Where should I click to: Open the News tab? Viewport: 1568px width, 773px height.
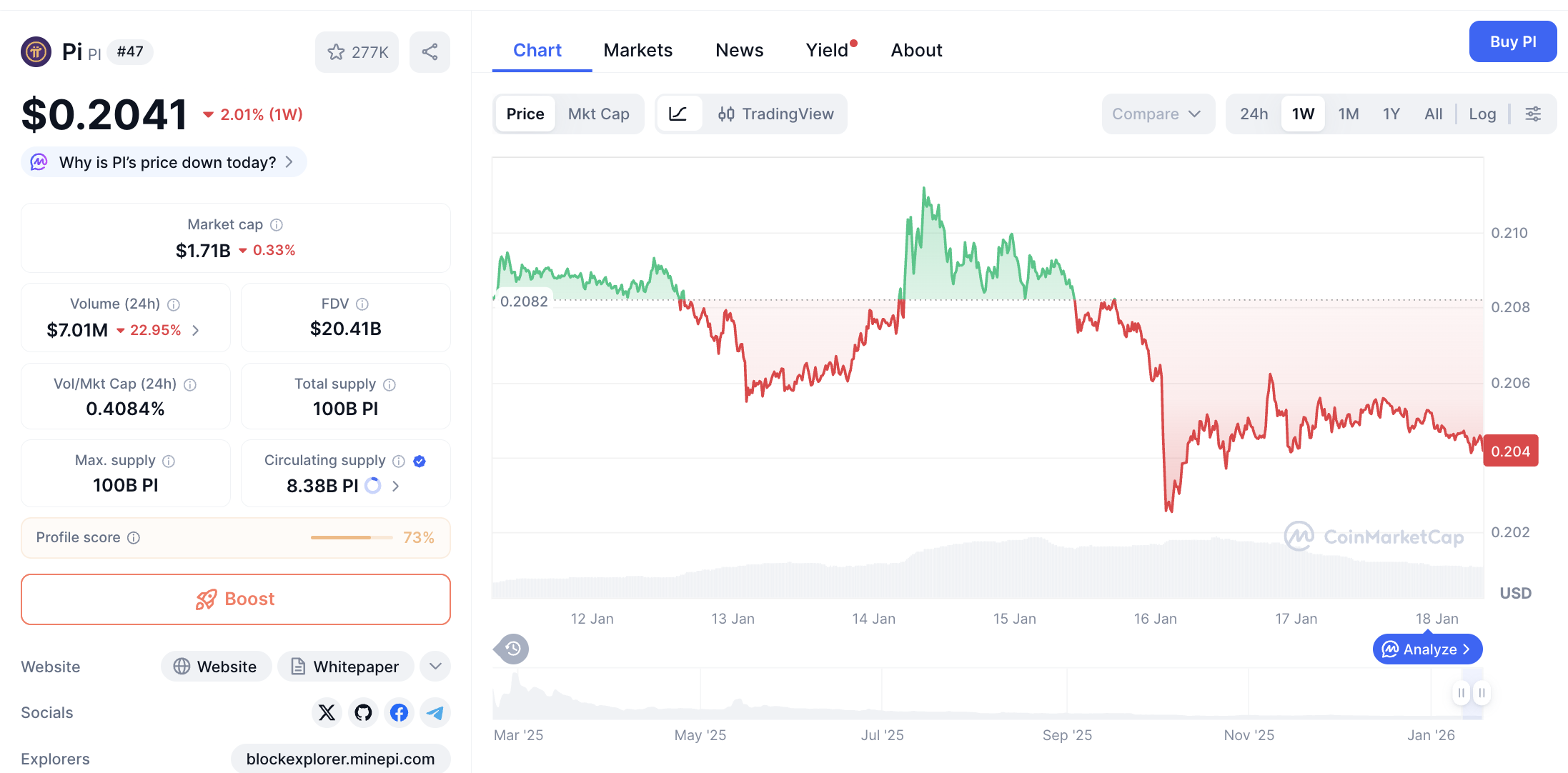739,50
